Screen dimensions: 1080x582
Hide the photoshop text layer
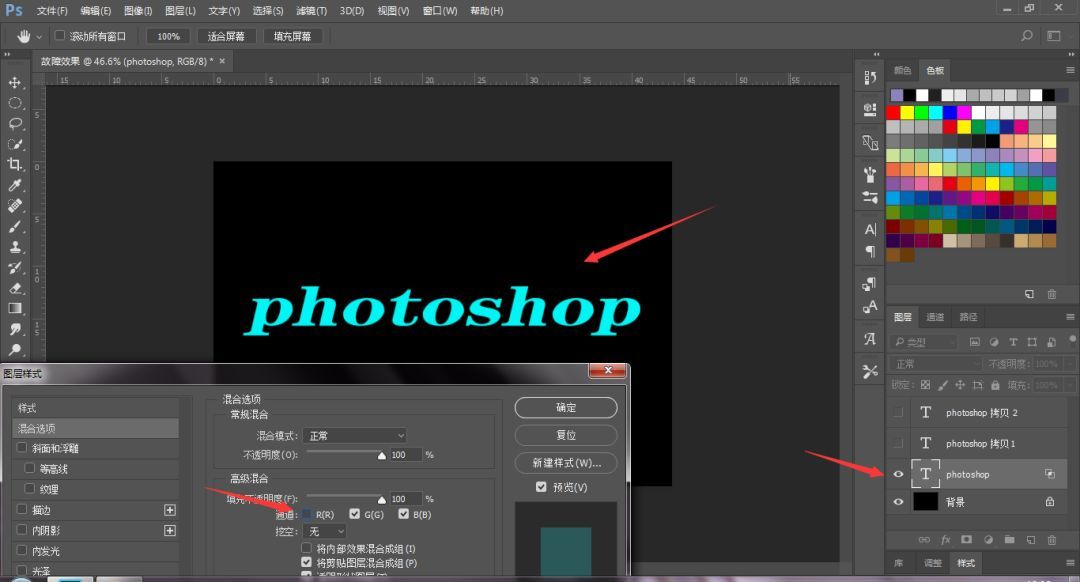click(898, 474)
